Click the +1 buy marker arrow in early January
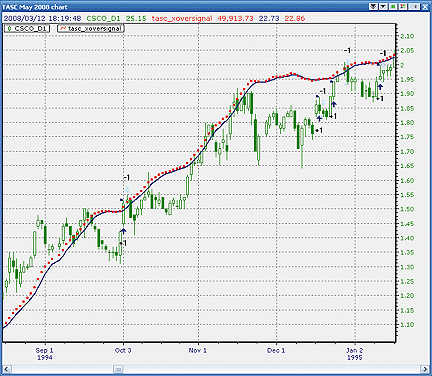The width and height of the screenshot is (432, 376). point(380,87)
